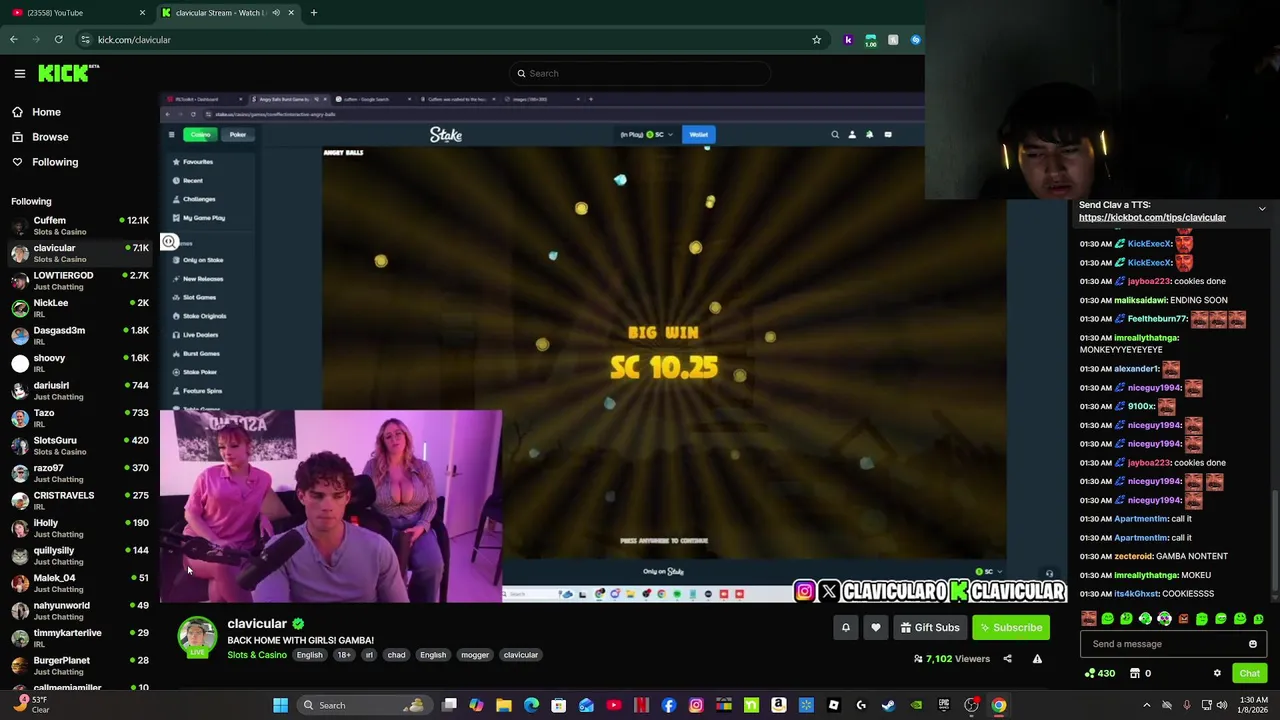The width and height of the screenshot is (1280, 720).
Task: Open NickLee channel in Following list
Action: [x=80, y=308]
